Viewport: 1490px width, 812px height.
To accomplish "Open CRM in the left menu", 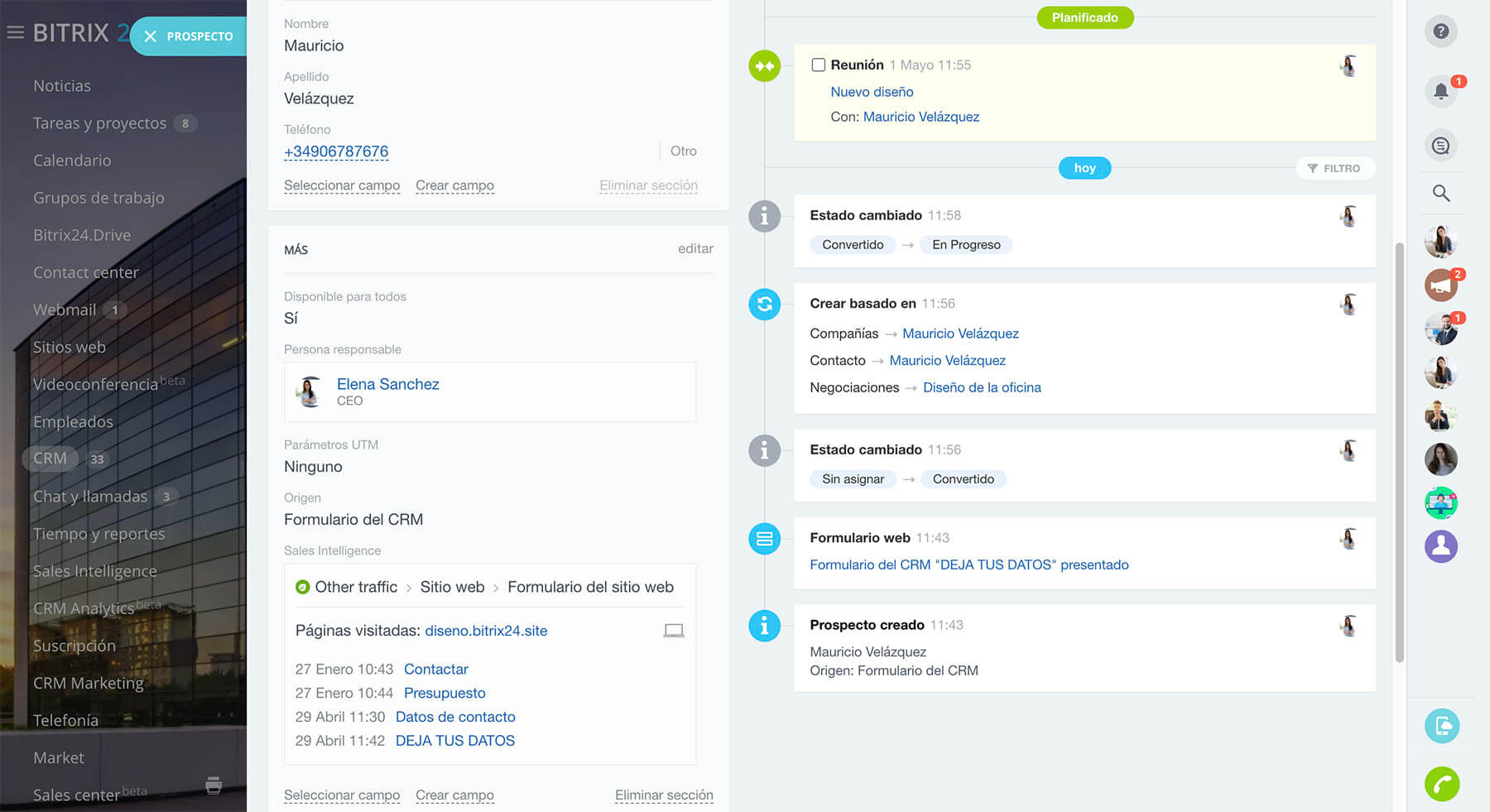I will pos(50,459).
